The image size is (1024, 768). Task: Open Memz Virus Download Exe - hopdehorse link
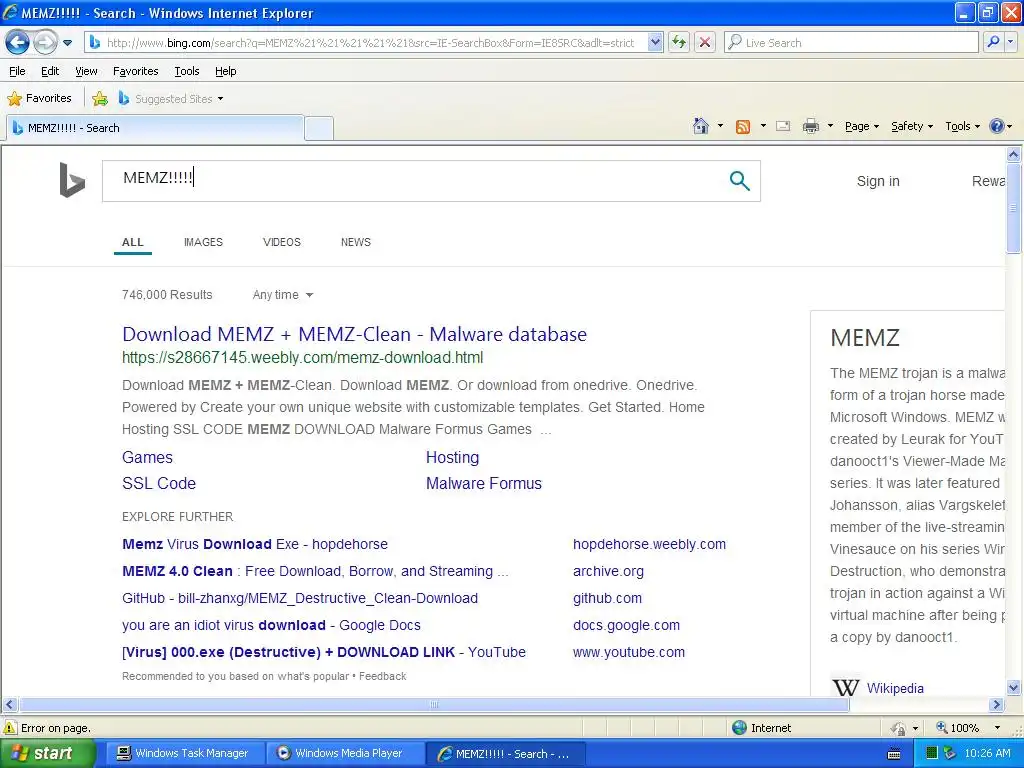click(255, 545)
